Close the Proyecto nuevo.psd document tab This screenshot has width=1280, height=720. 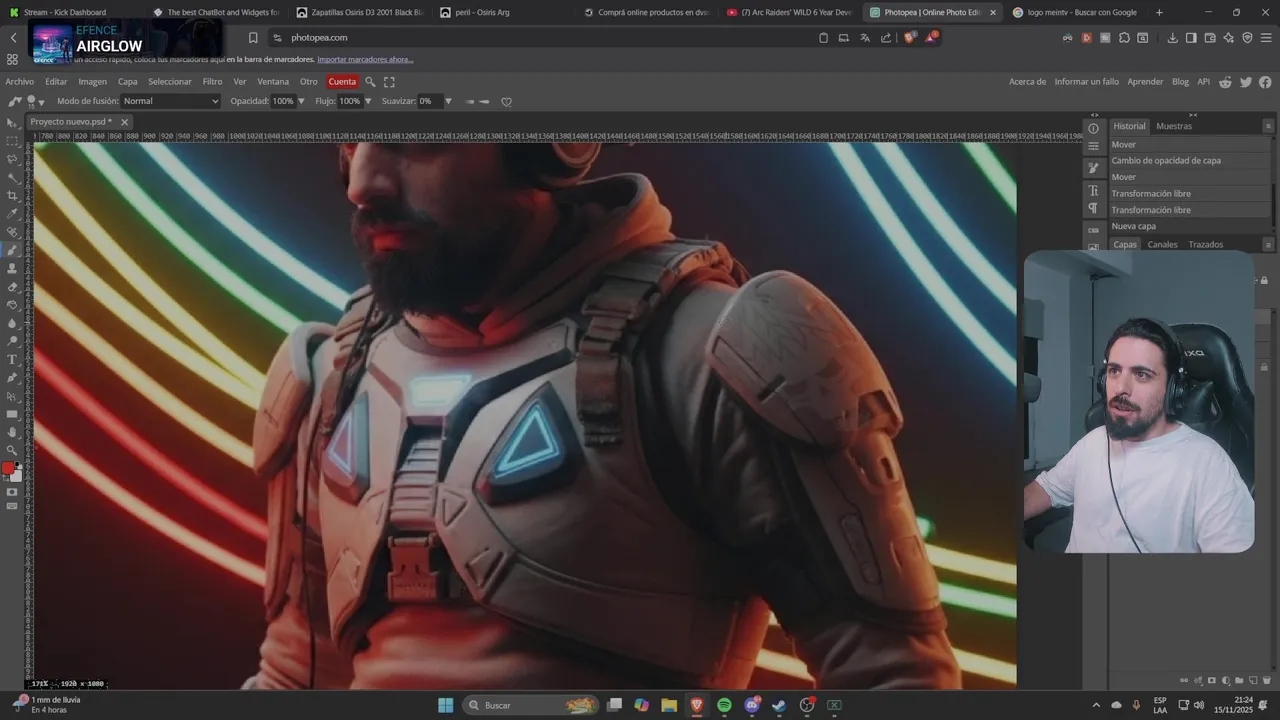coord(124,122)
